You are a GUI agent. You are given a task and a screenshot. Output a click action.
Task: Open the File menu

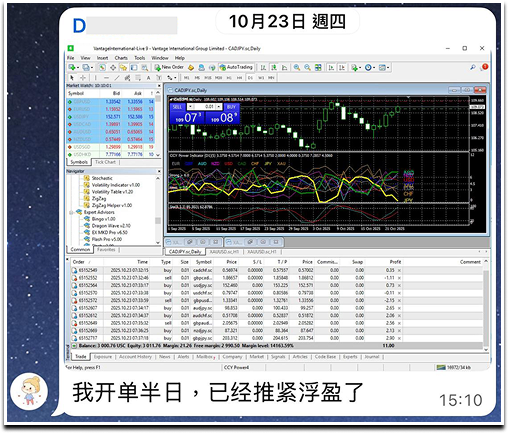pyautogui.click(x=71, y=58)
